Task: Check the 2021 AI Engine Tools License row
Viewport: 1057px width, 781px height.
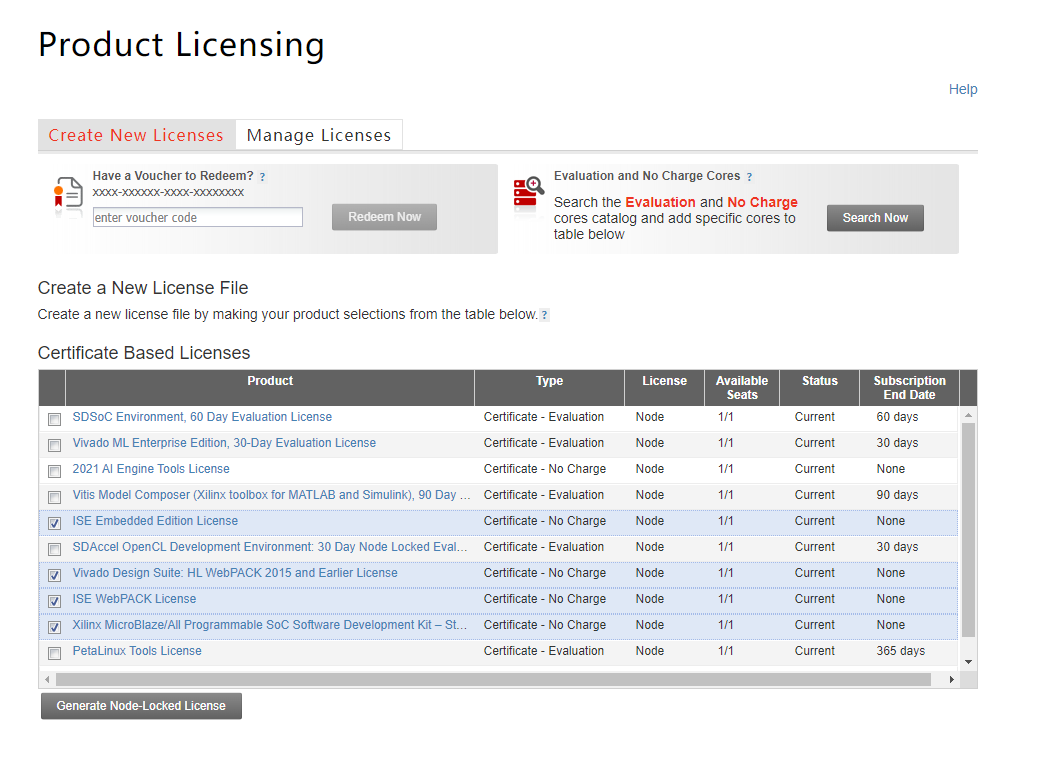Action: 54,471
